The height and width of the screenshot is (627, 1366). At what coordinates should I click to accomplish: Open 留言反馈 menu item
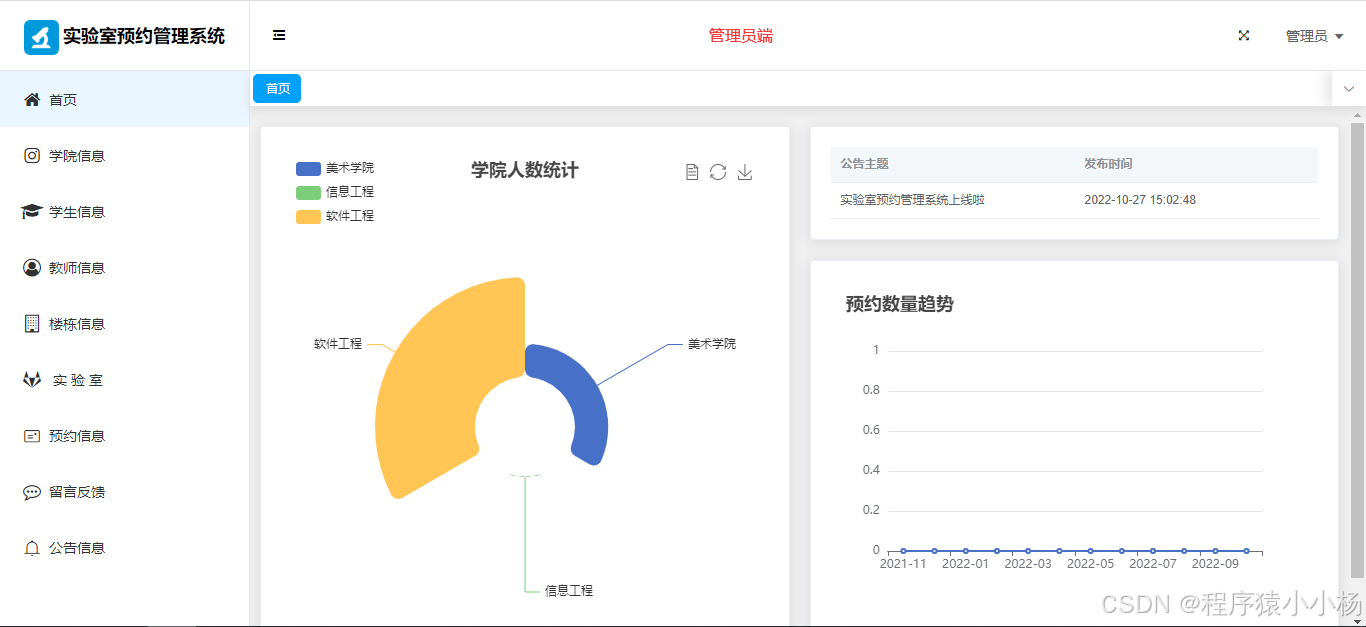[x=124, y=492]
